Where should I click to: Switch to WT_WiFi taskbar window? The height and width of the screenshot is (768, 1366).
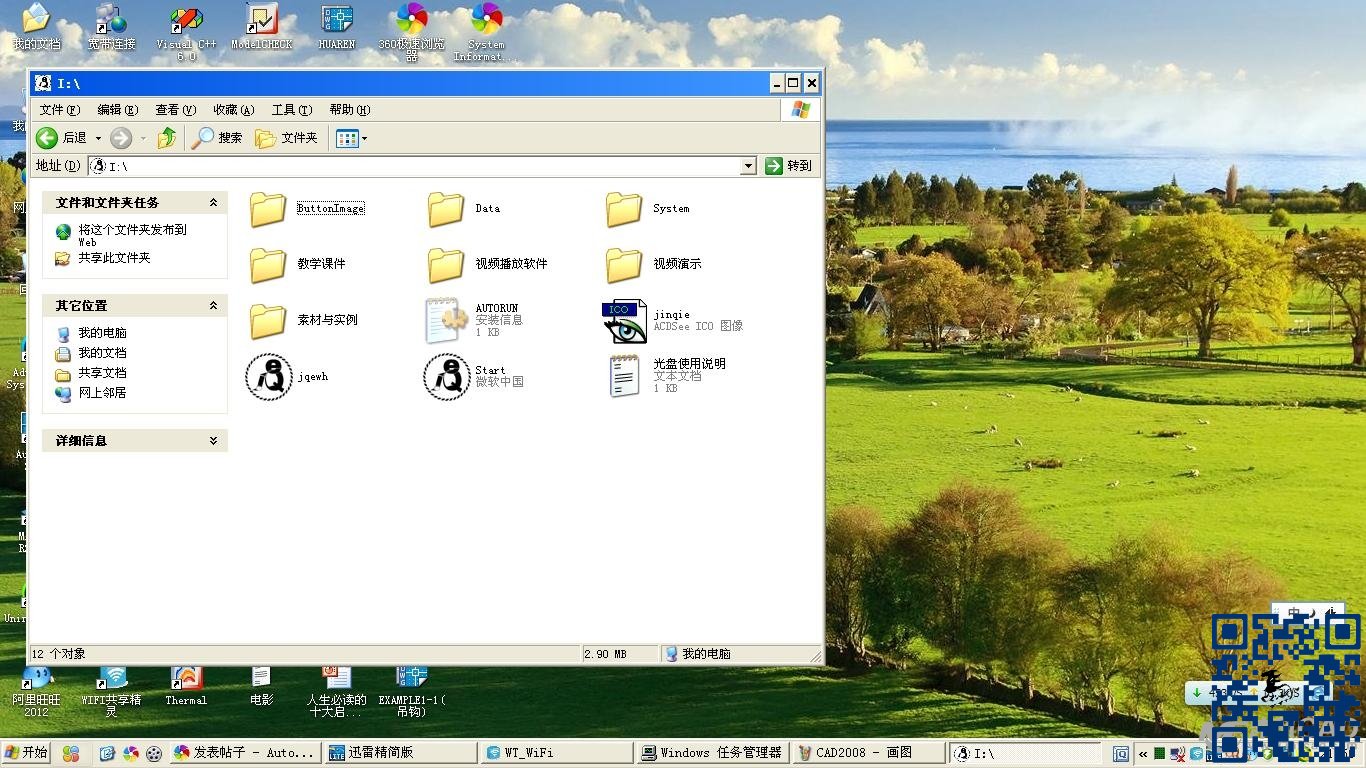pos(556,753)
